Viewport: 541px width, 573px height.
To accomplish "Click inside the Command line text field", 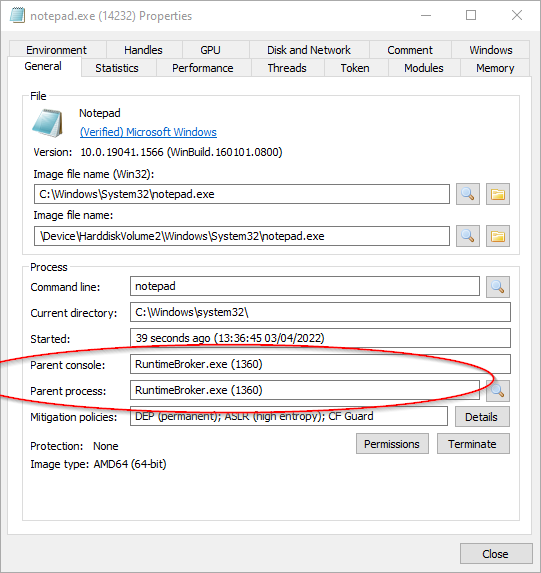I will click(x=305, y=286).
